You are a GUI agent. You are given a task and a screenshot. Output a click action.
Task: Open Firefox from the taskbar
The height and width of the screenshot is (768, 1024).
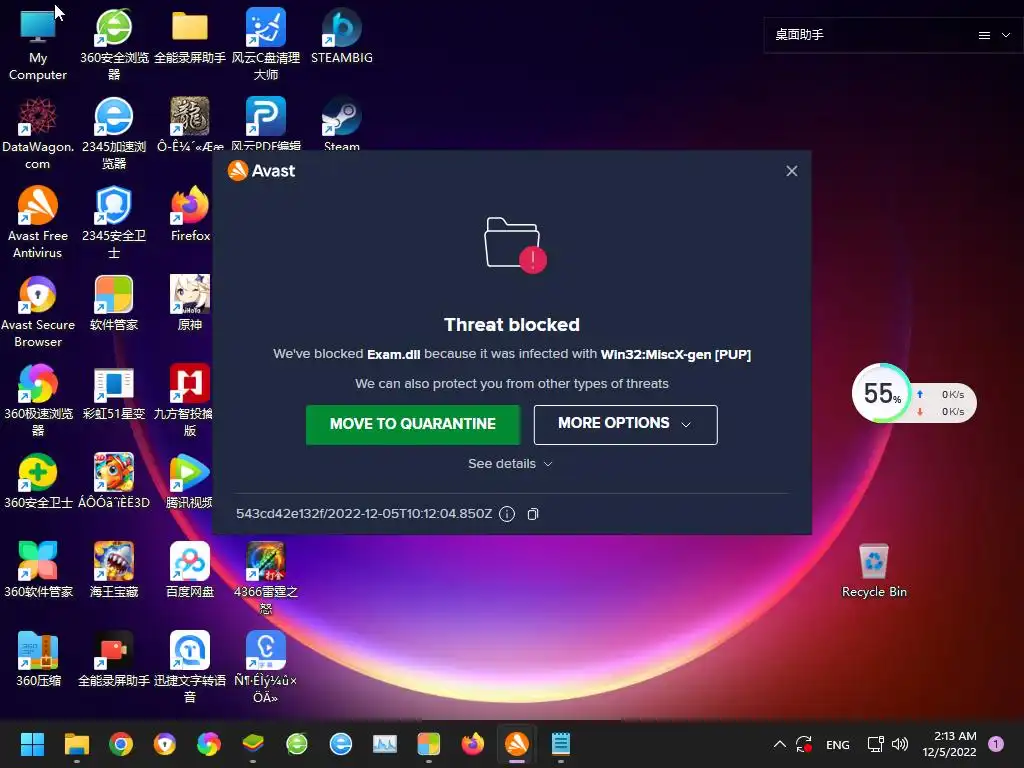point(473,744)
